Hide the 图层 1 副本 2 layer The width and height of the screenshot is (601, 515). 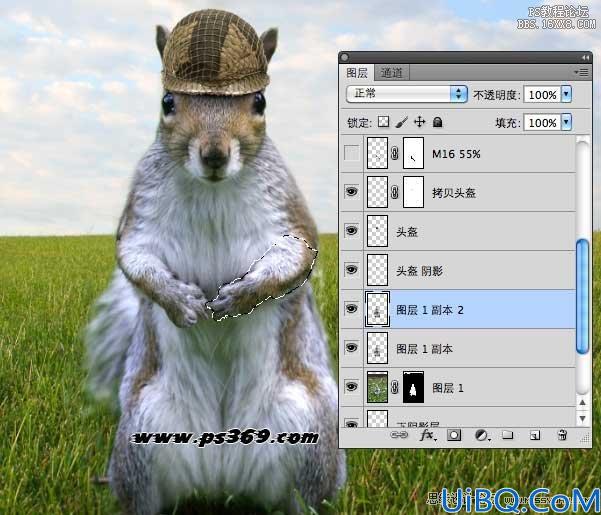click(351, 308)
